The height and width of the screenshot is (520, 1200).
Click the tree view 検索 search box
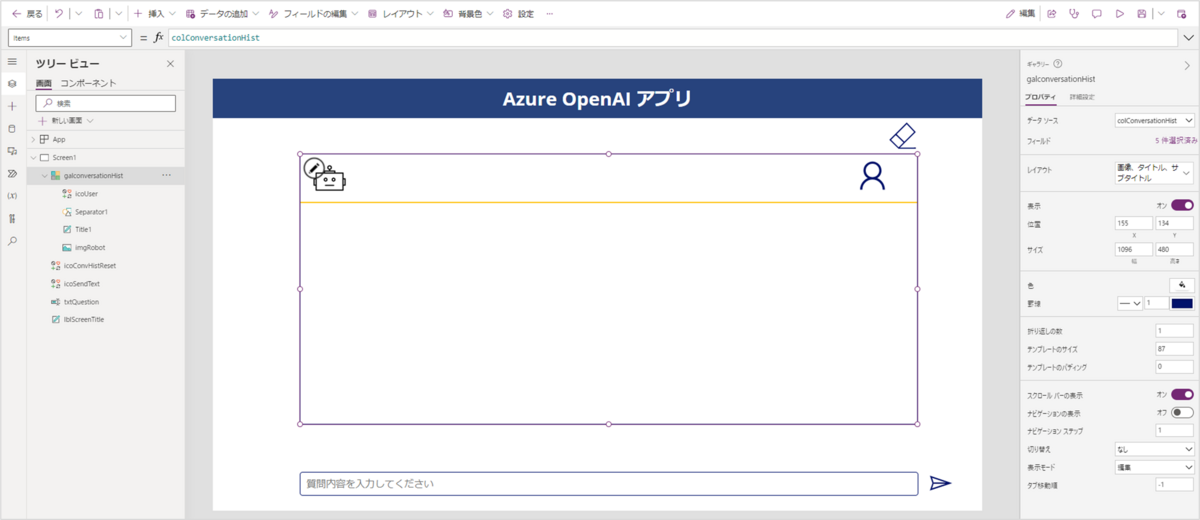click(106, 103)
